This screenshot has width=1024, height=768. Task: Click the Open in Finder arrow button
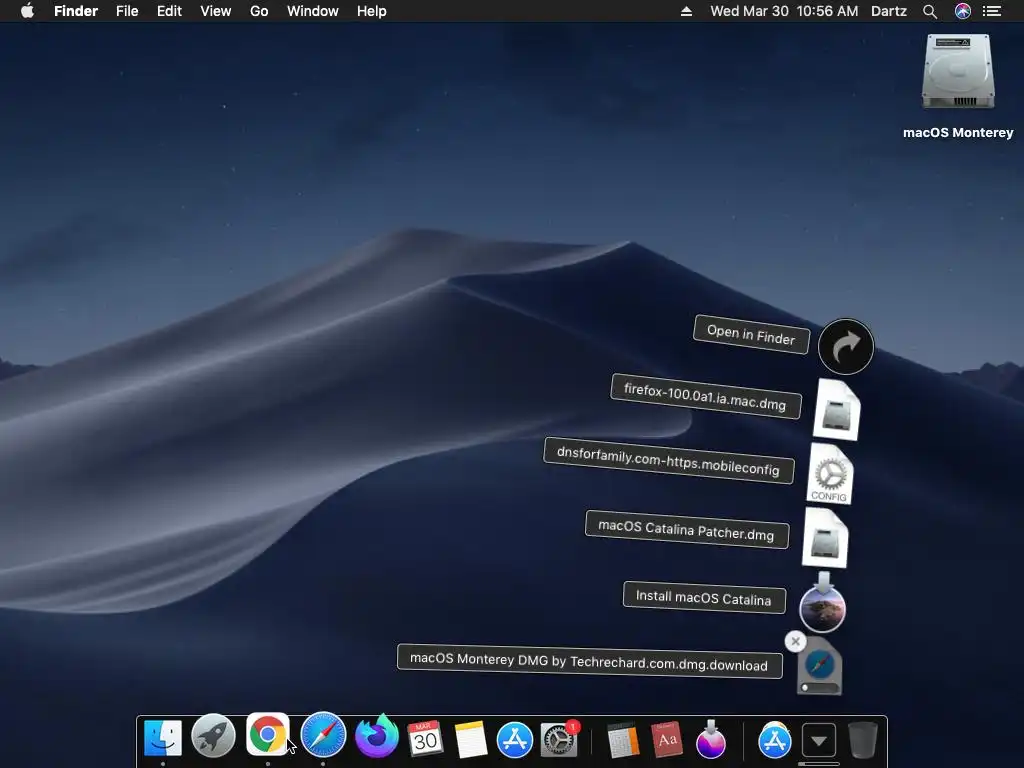click(x=846, y=347)
